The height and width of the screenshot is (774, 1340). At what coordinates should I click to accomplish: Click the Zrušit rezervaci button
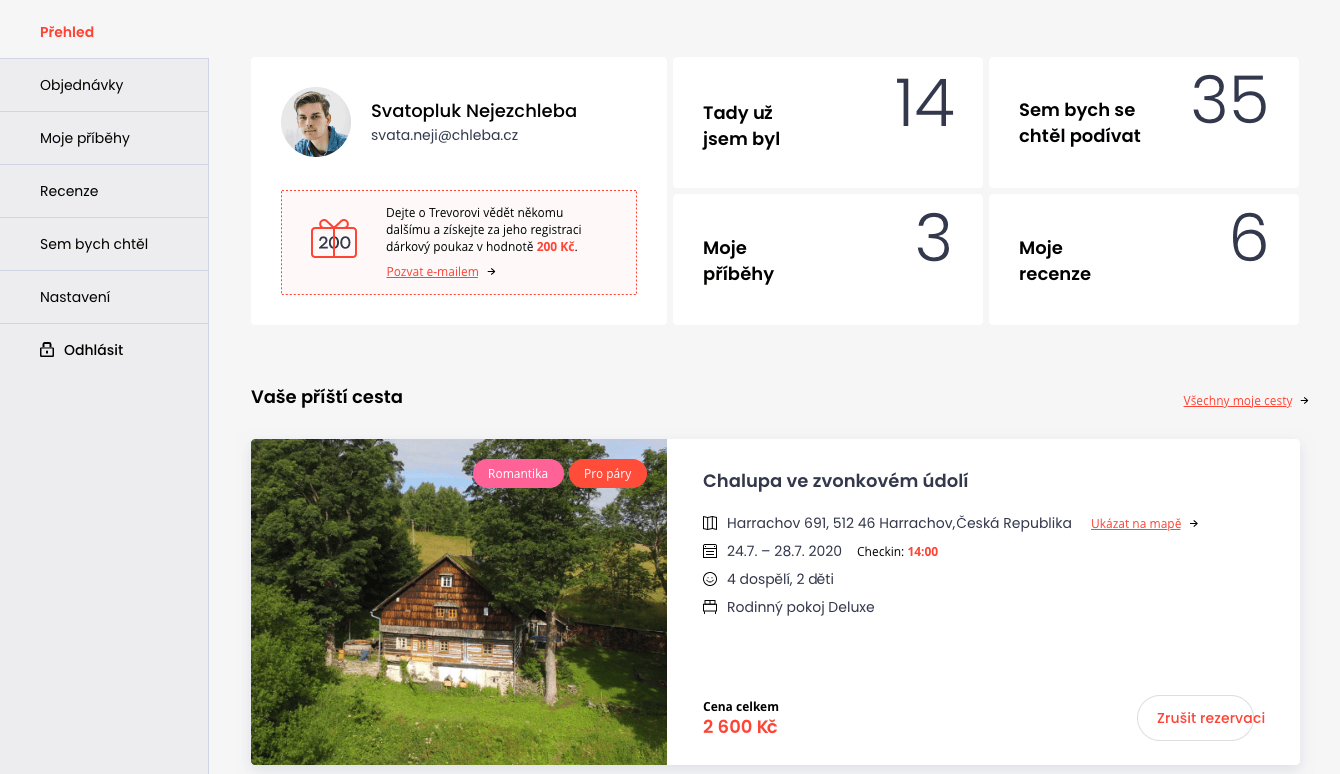(1195, 718)
